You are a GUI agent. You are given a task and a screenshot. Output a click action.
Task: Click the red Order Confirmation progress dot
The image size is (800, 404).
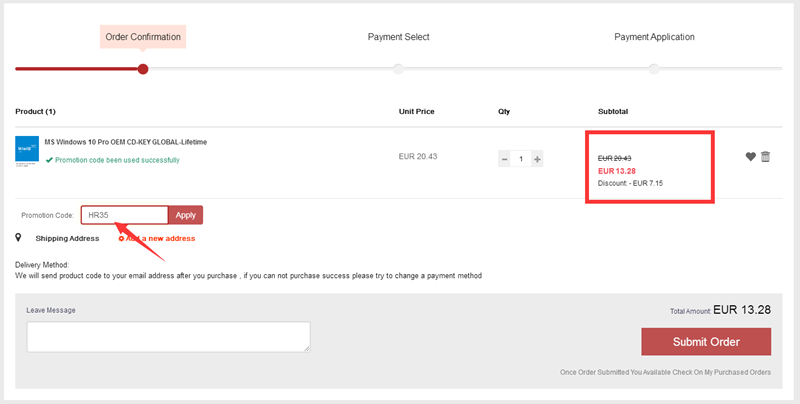click(x=143, y=69)
